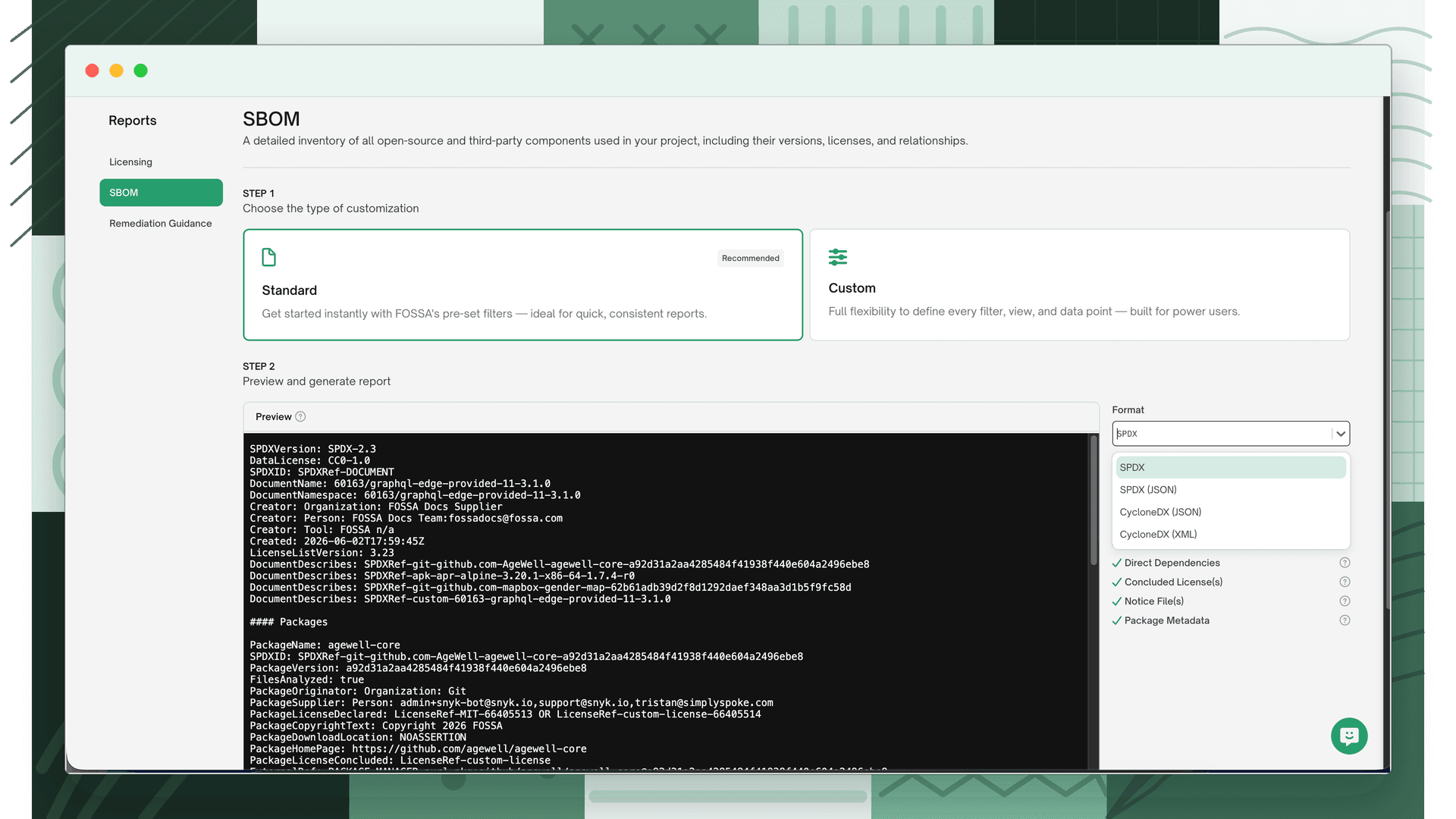Image resolution: width=1456 pixels, height=819 pixels.
Task: Click '#### Packages' preview heading
Action: [x=288, y=622]
